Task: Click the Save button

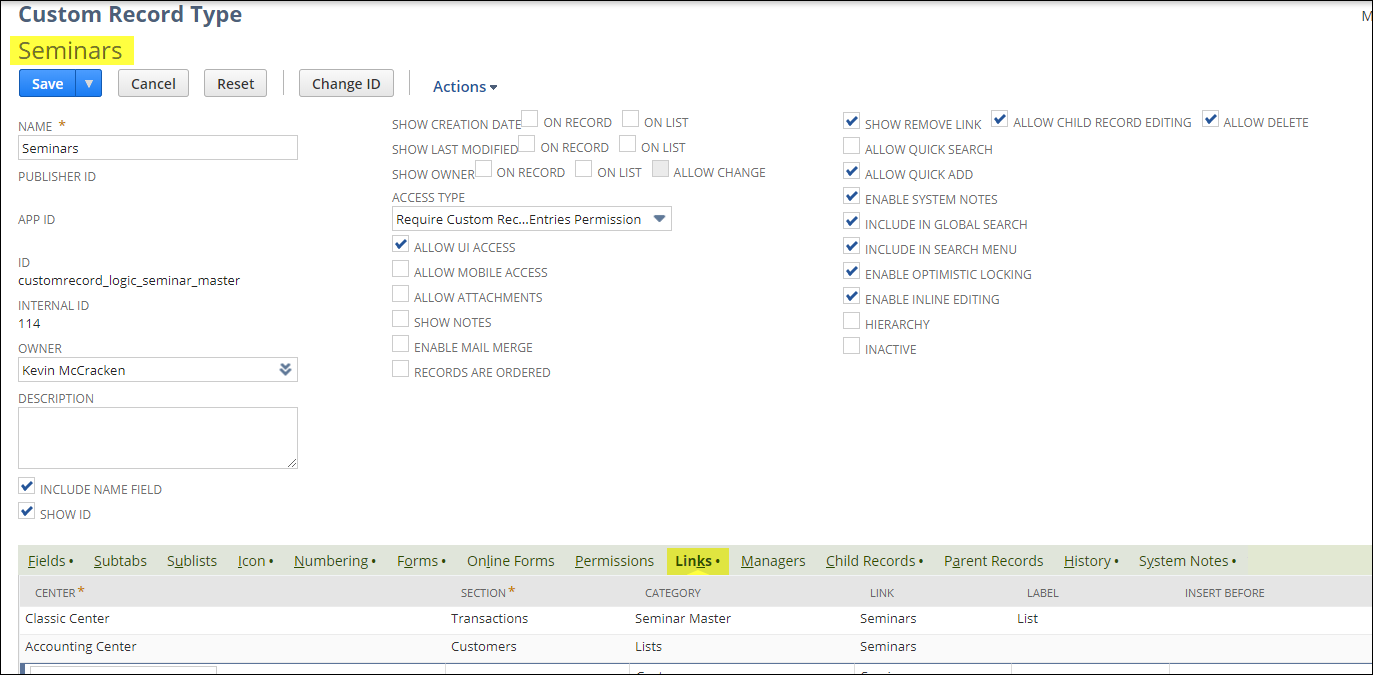Action: (47, 83)
